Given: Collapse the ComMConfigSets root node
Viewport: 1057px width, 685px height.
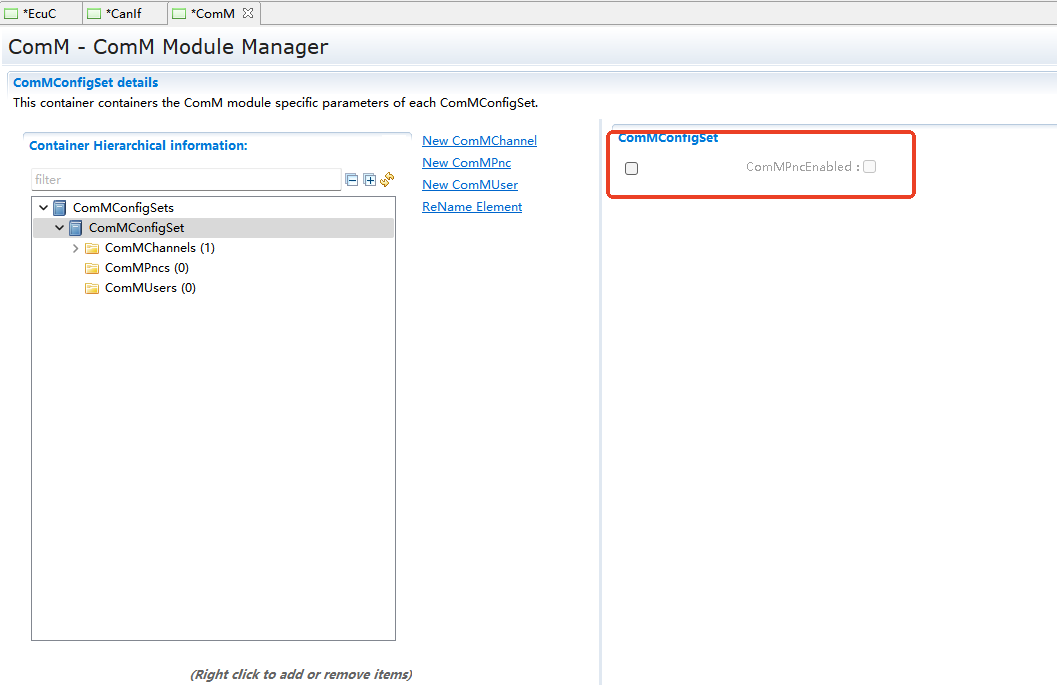Looking at the screenshot, I should (x=43, y=208).
